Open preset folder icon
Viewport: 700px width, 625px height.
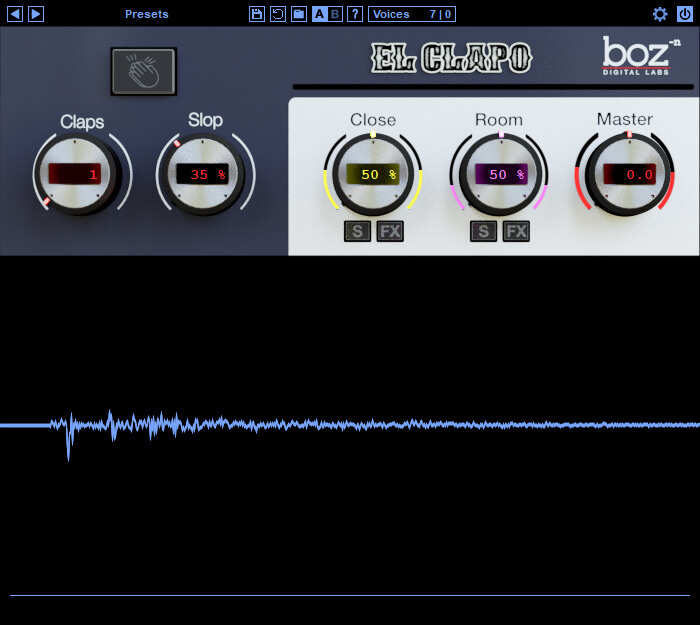pos(299,14)
